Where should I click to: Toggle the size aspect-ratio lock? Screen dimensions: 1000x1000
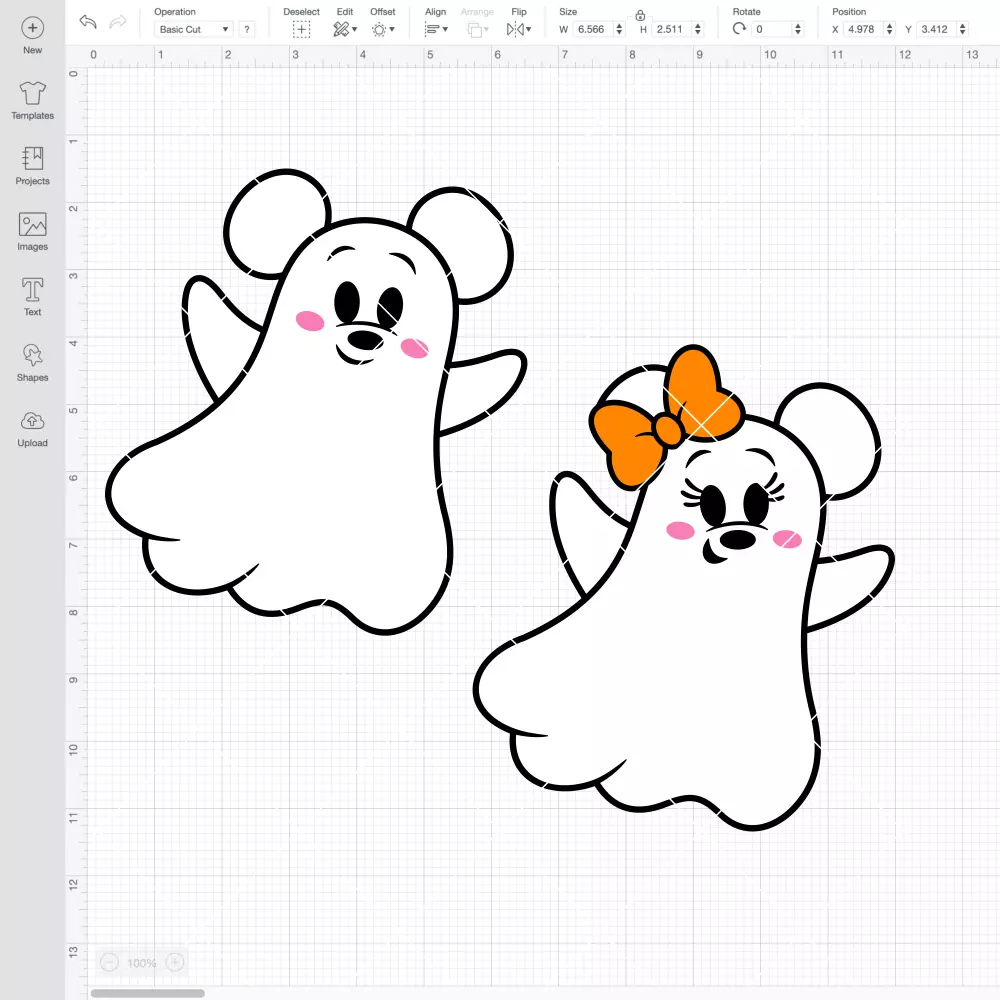640,15
